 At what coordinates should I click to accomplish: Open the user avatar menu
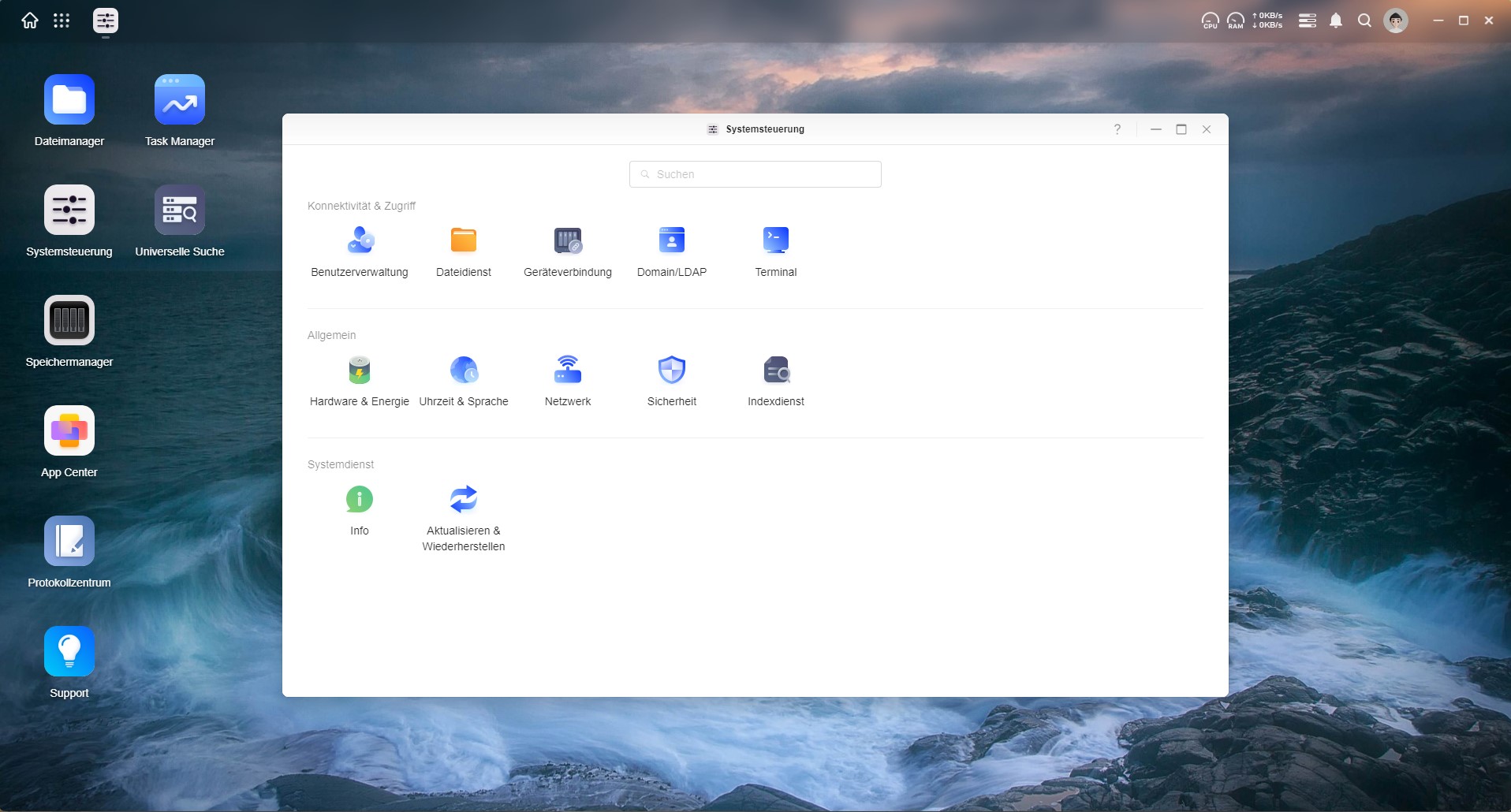click(x=1395, y=20)
